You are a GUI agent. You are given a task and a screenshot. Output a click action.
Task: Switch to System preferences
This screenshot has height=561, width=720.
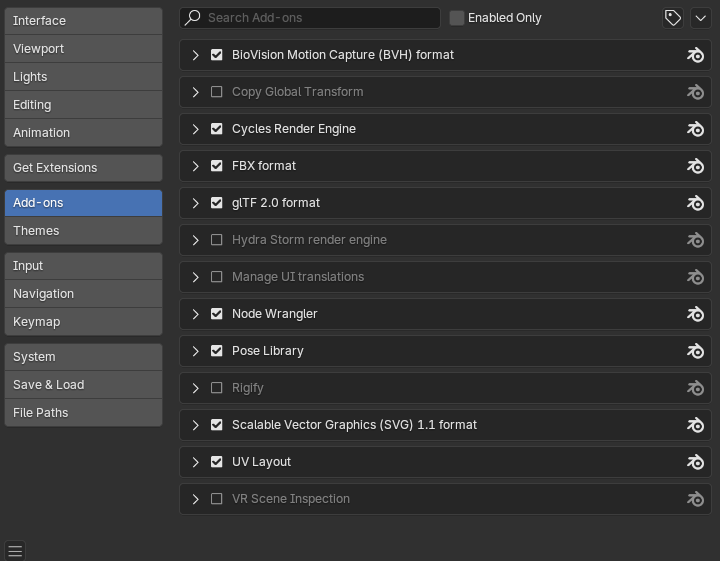[x=83, y=357]
